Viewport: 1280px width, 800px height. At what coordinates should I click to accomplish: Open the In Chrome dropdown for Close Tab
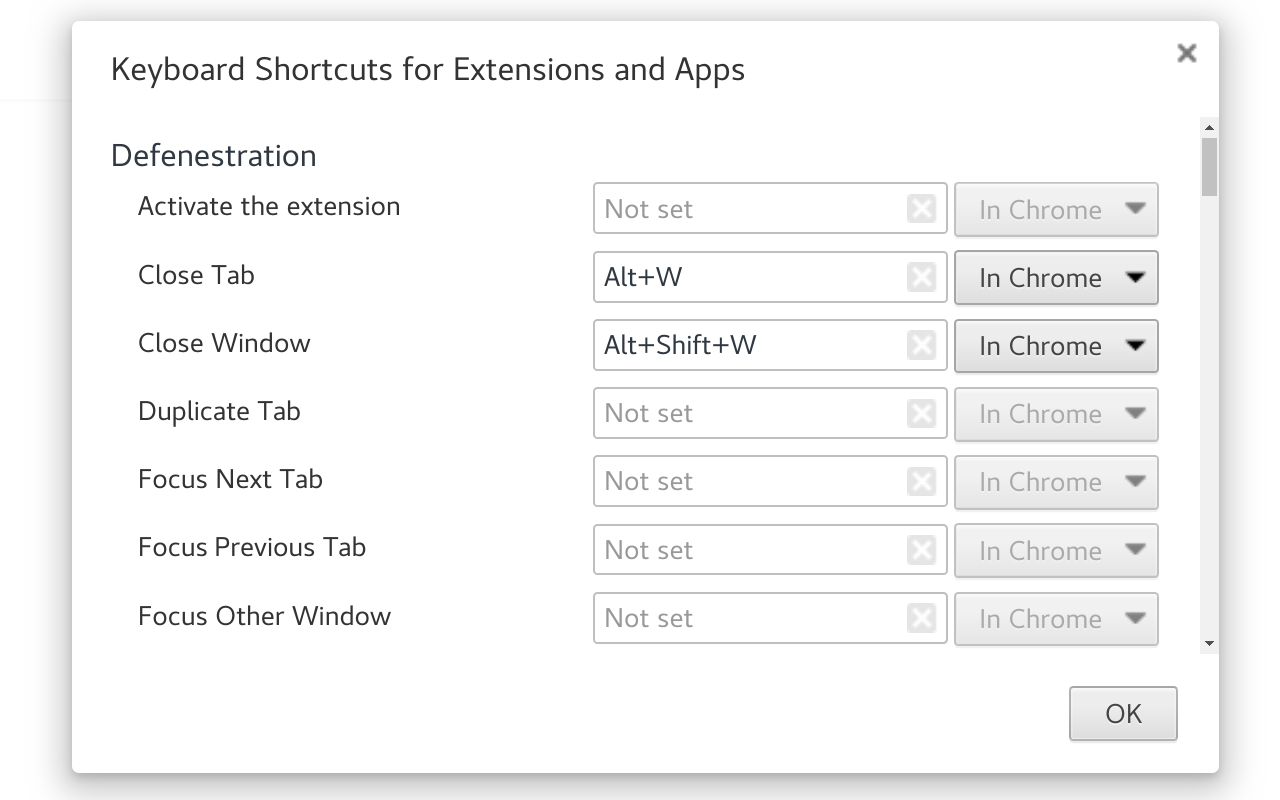(1056, 277)
